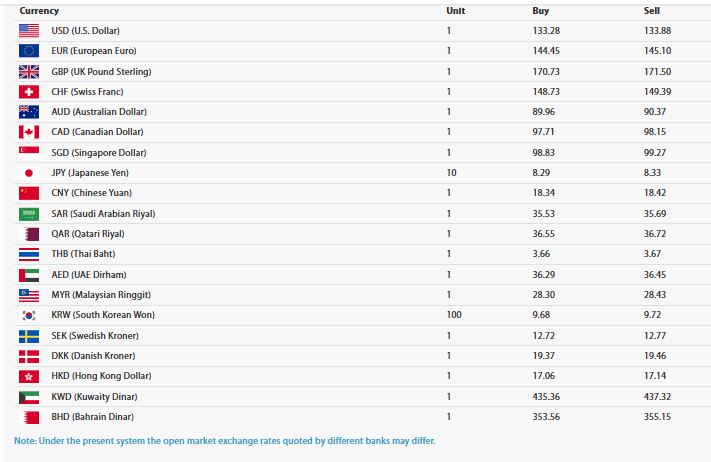The image size is (711, 462).
Task: Click the Buy column header
Action: [x=541, y=11]
